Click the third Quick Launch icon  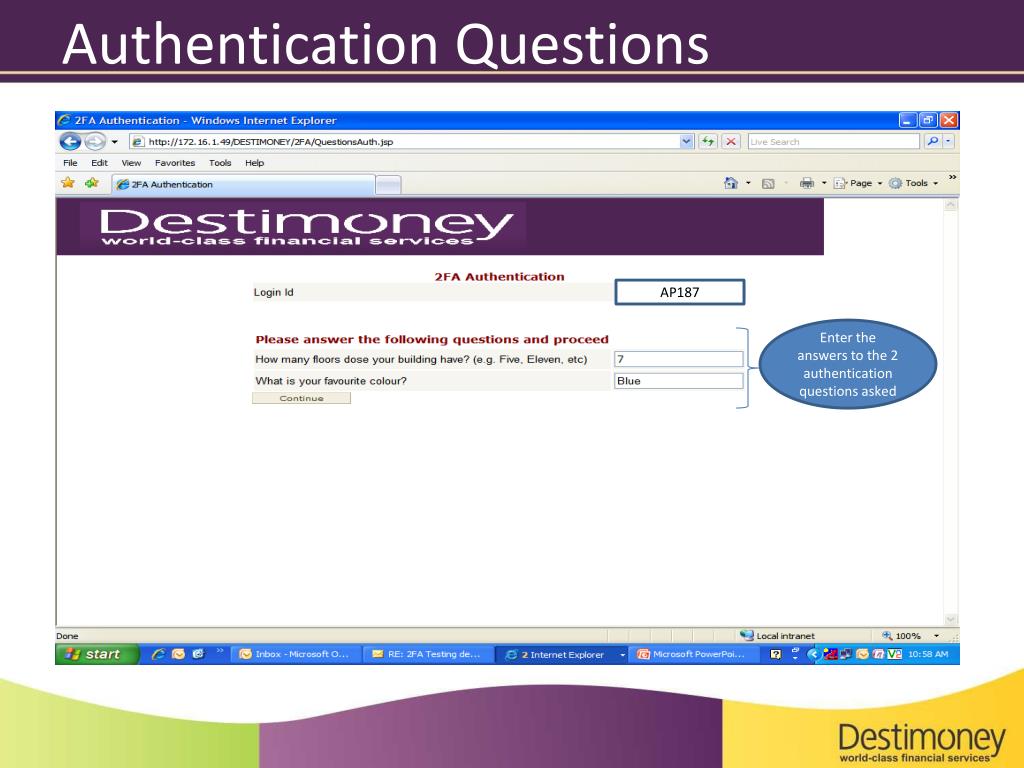[199, 654]
